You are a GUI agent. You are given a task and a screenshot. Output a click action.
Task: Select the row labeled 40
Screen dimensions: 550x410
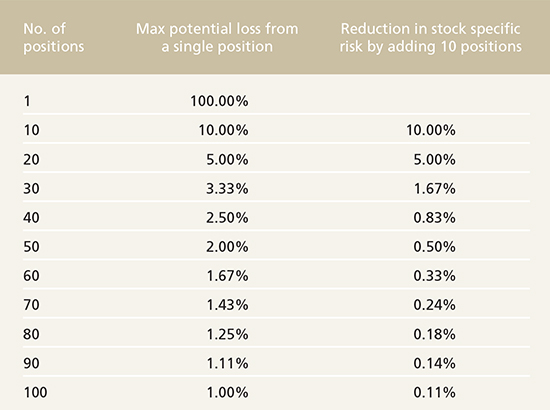click(276, 218)
